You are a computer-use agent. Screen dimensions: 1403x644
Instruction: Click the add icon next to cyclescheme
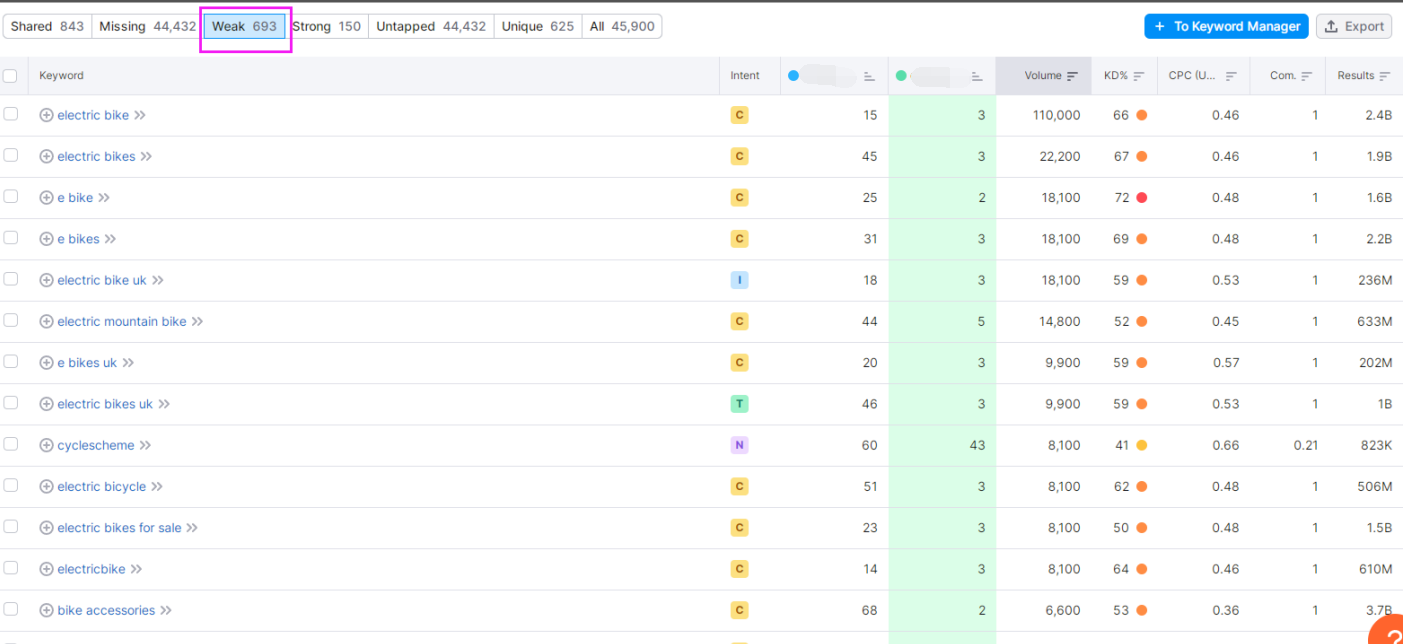46,445
